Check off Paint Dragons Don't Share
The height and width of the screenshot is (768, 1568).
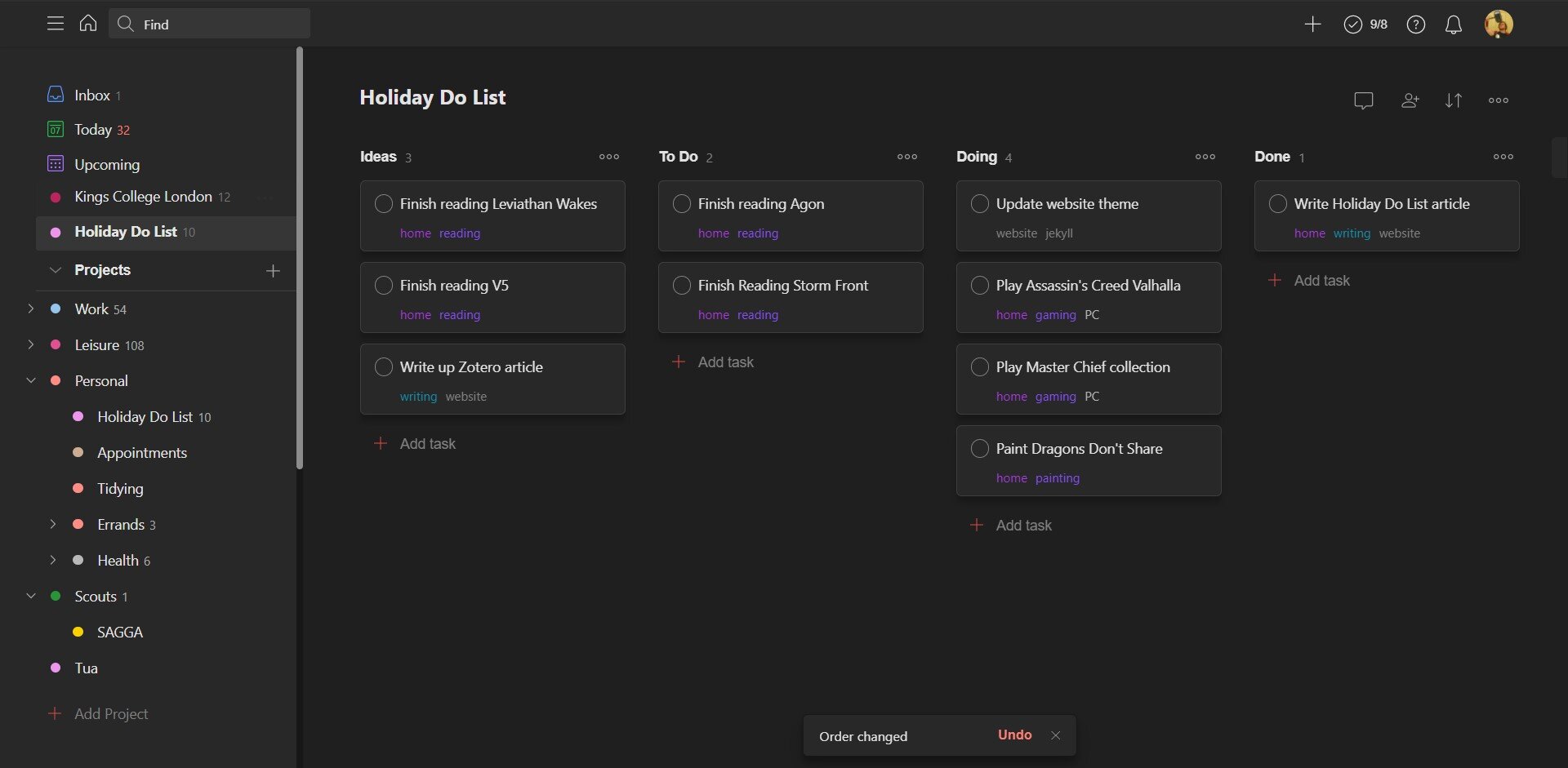(x=980, y=449)
